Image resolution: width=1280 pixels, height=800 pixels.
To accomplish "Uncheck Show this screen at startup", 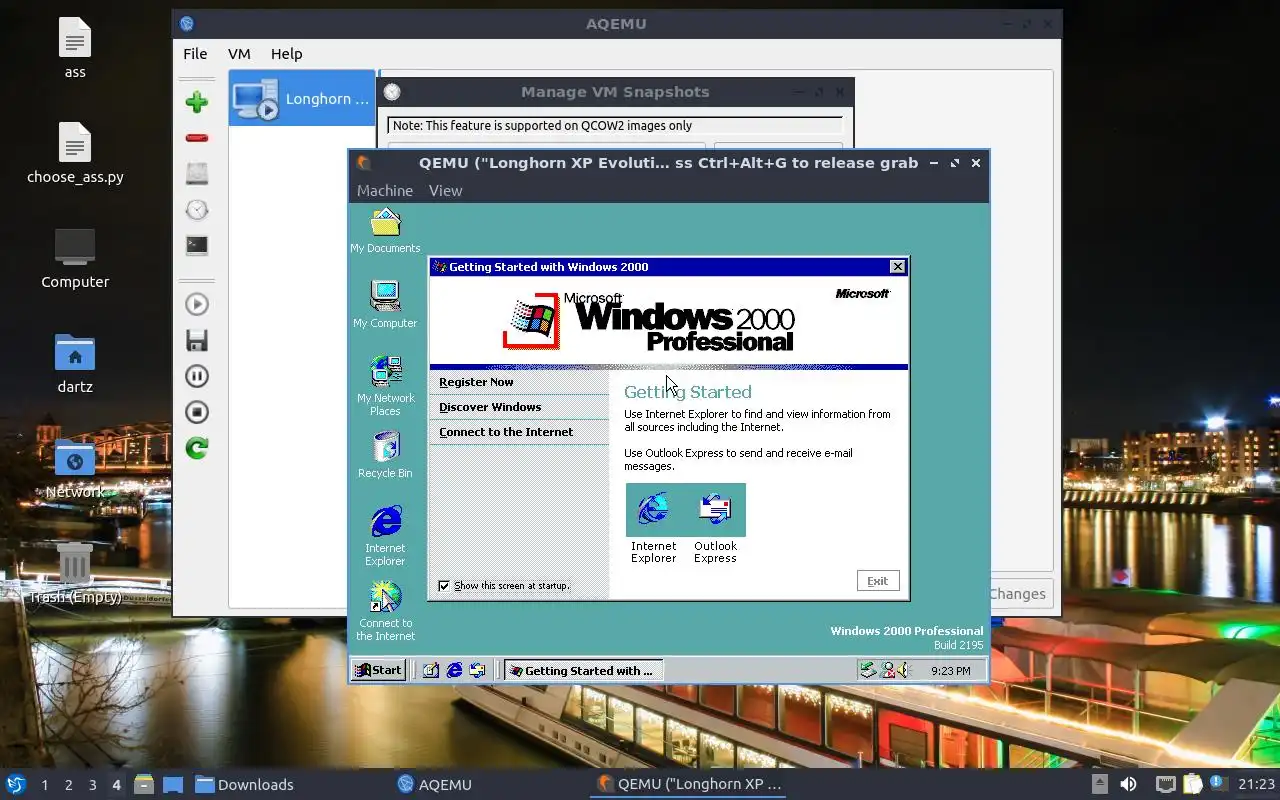I will tap(445, 586).
